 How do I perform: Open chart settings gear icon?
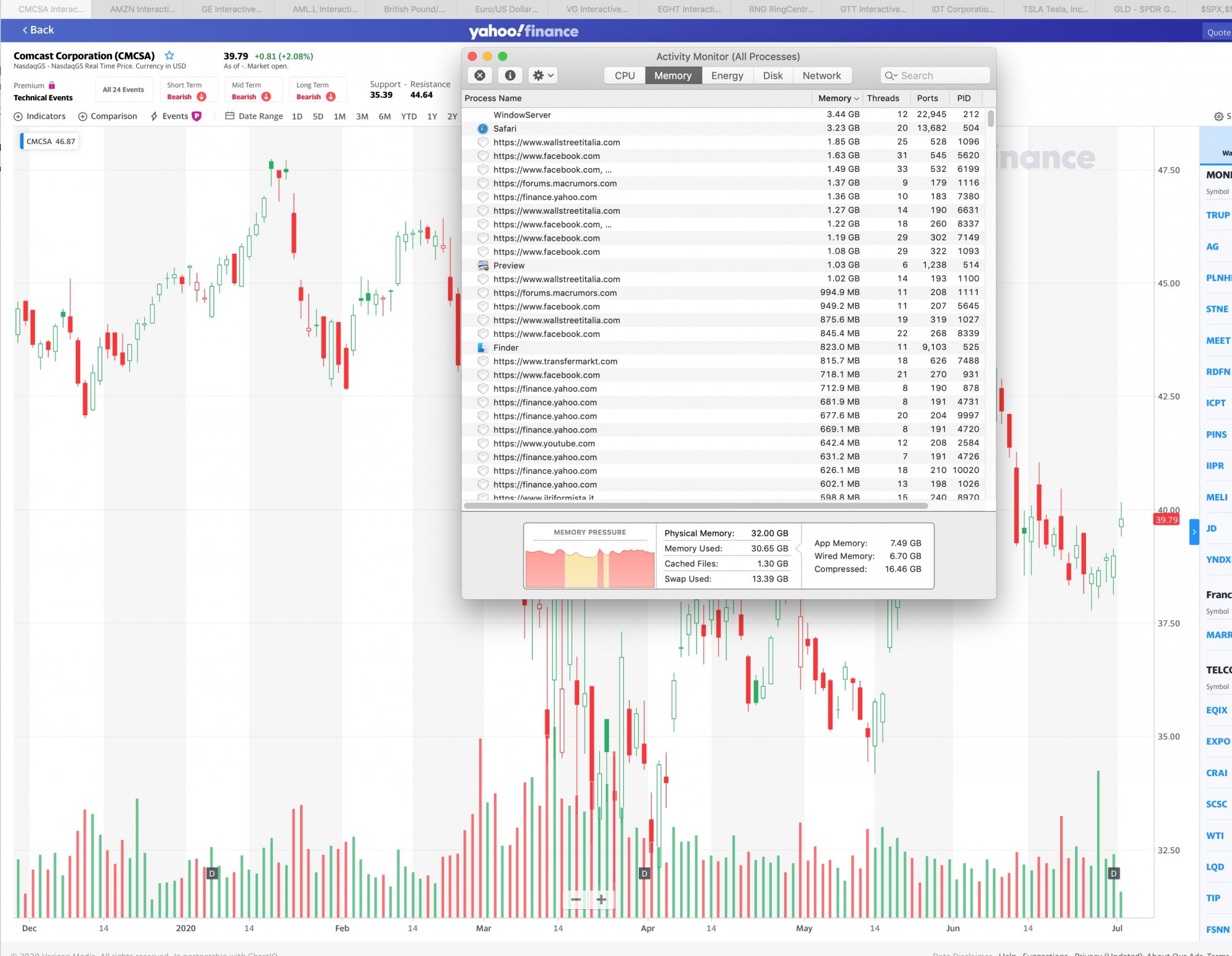(x=1218, y=116)
